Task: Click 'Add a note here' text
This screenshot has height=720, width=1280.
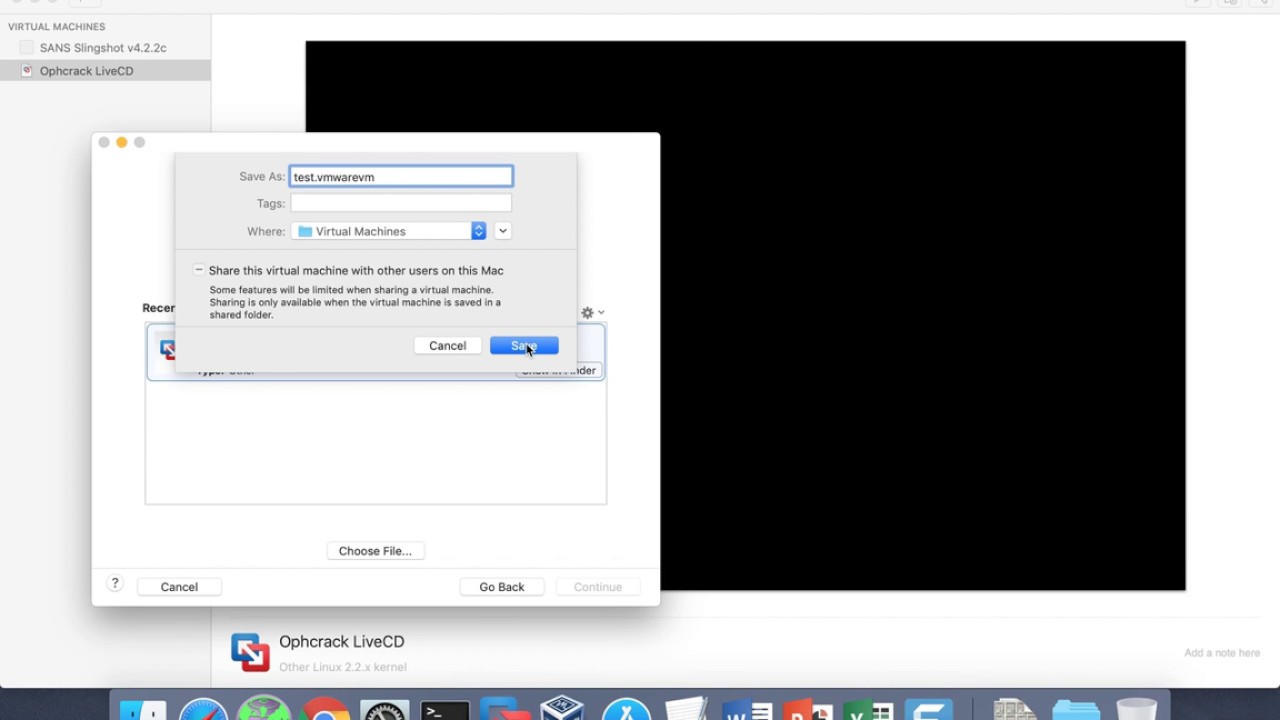Action: click(x=1222, y=653)
